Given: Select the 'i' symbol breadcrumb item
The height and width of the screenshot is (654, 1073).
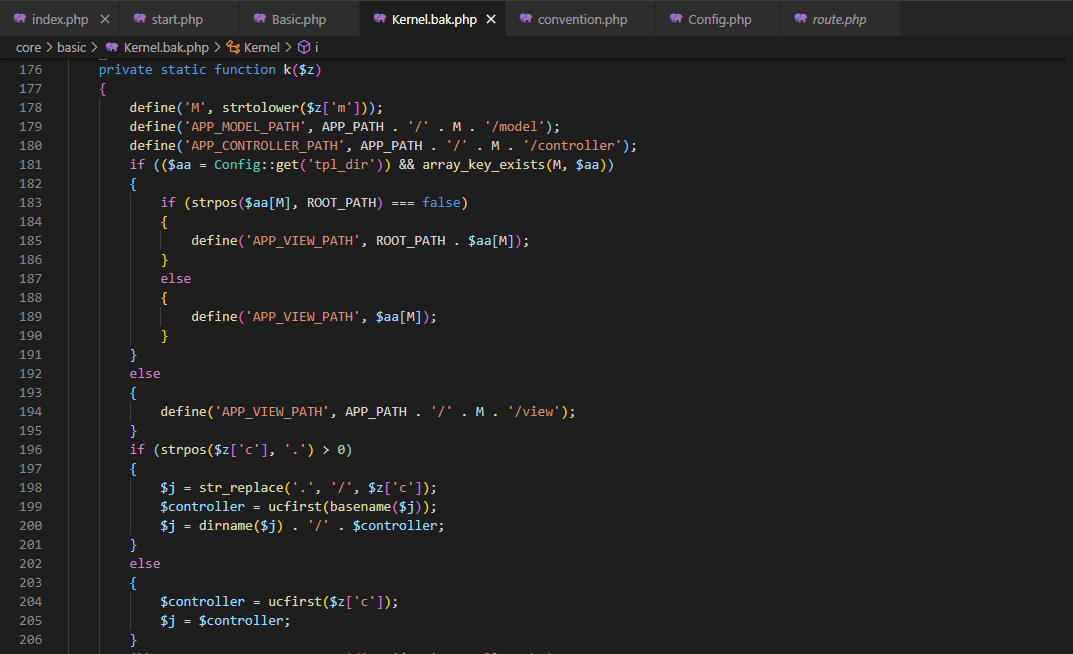Looking at the screenshot, I should tap(316, 47).
